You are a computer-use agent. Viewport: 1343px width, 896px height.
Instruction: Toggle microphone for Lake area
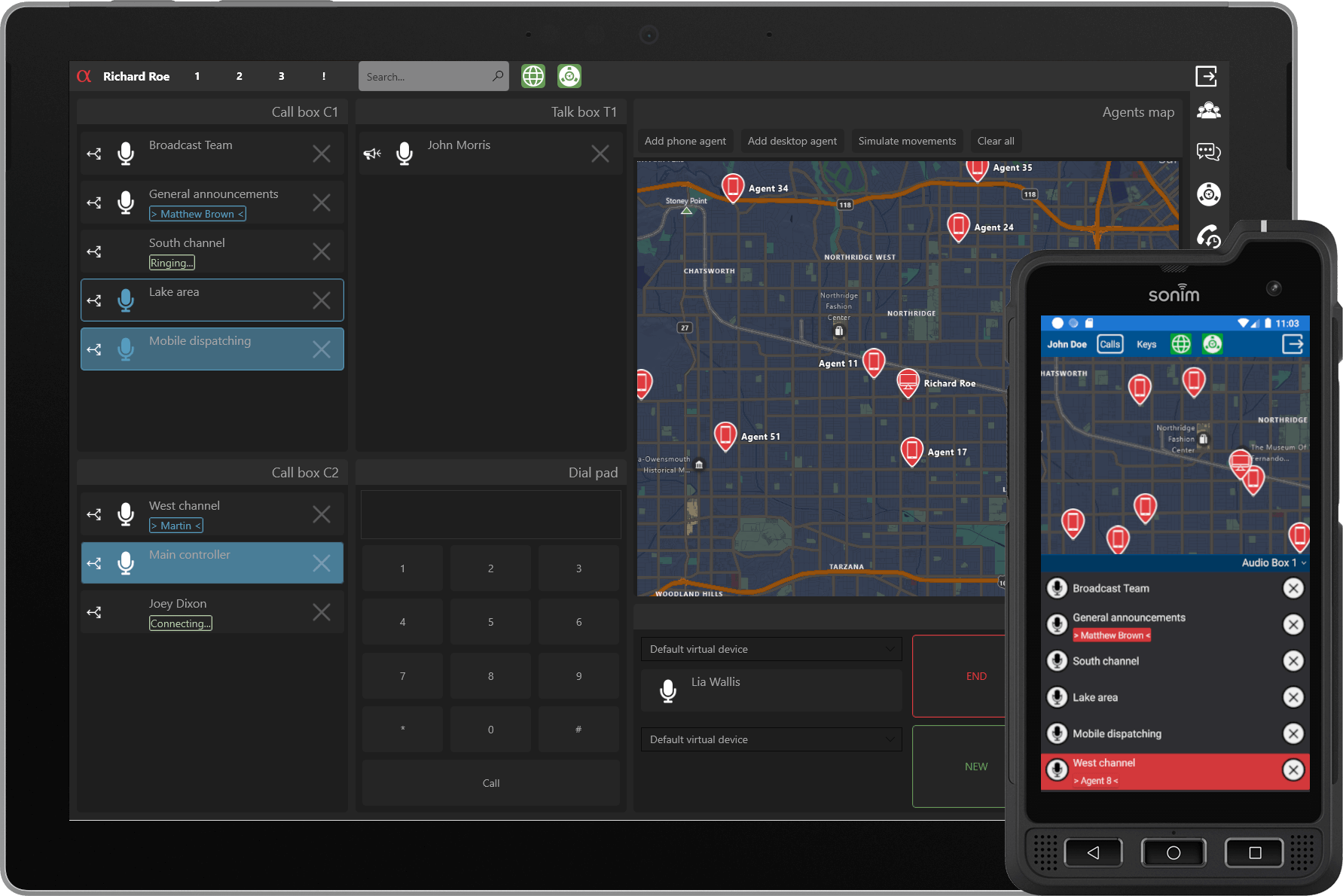click(126, 300)
